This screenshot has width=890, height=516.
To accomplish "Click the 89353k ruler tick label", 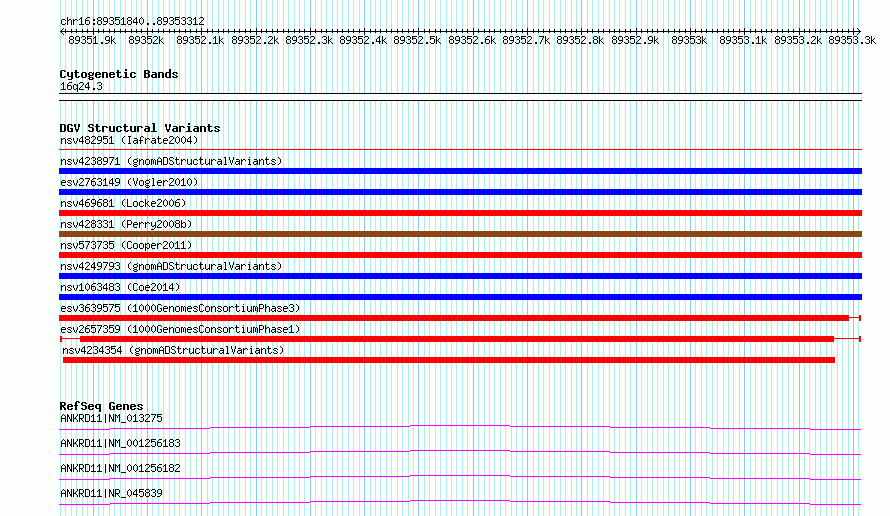I will 689,40.
